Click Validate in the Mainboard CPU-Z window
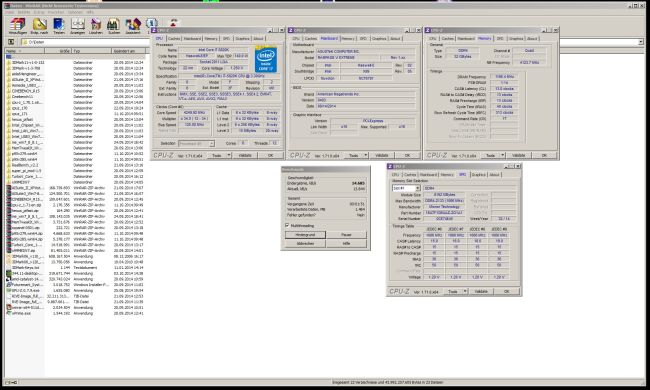650x390 pixels. [x=382, y=155]
